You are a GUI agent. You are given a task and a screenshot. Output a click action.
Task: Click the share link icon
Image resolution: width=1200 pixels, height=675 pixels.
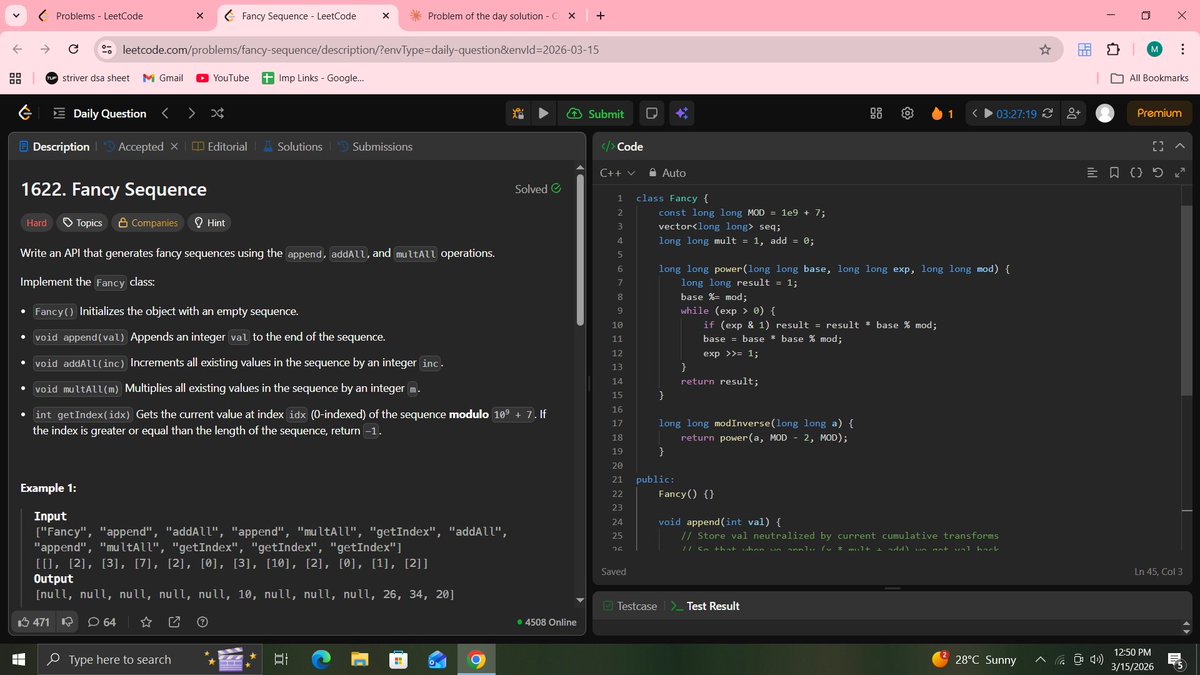pyautogui.click(x=174, y=622)
